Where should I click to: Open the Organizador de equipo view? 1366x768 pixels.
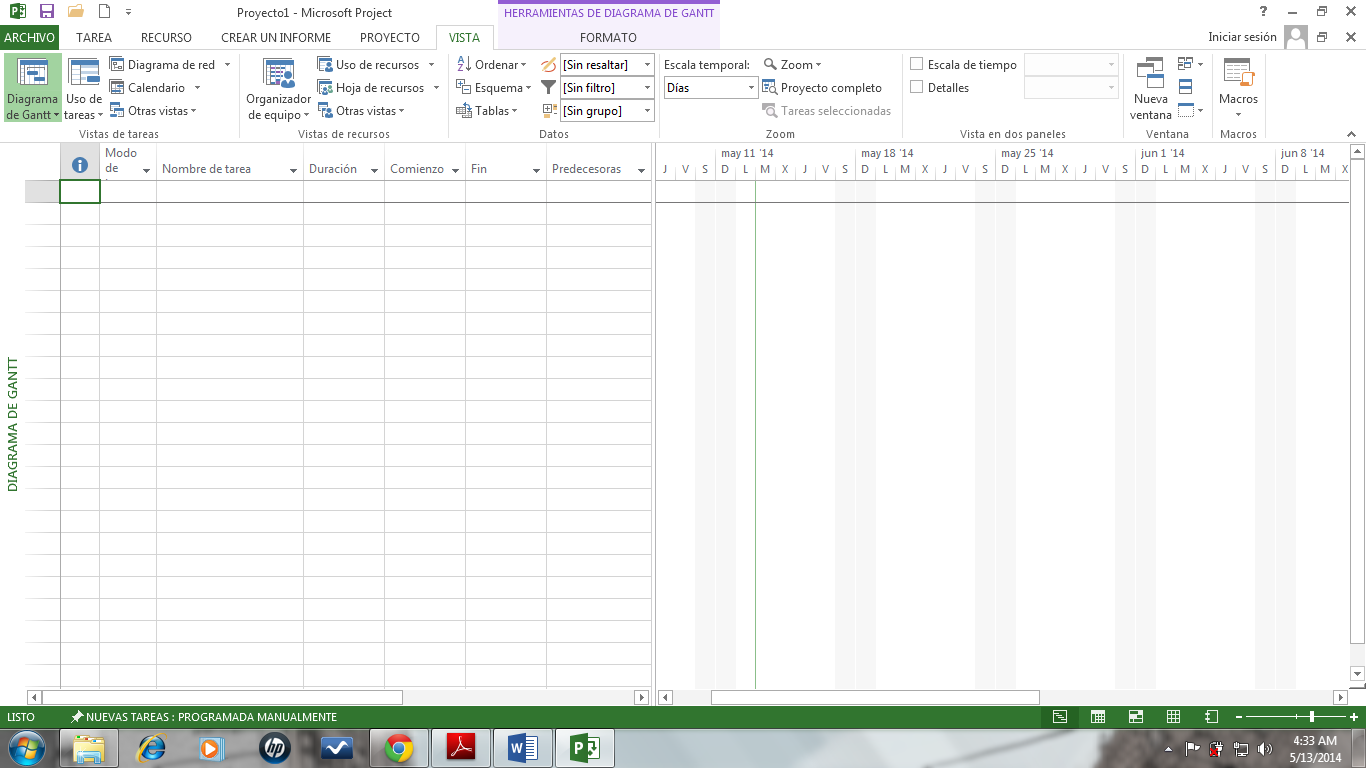[278, 75]
